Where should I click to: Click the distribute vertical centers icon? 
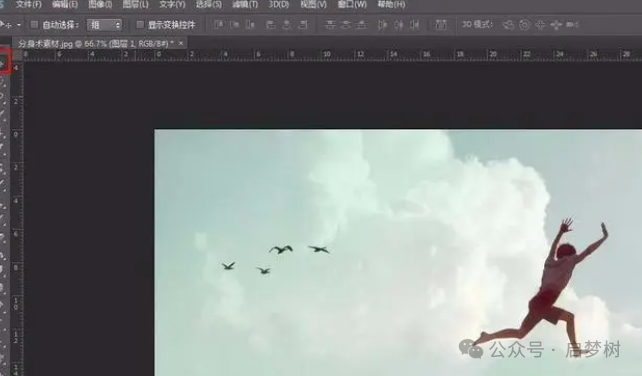point(346,25)
